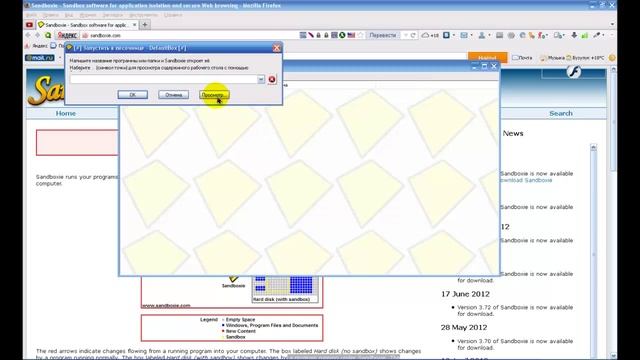Click the '17 June 2012' news date
Image resolution: width=640 pixels, height=360 pixels.
[x=465, y=294]
